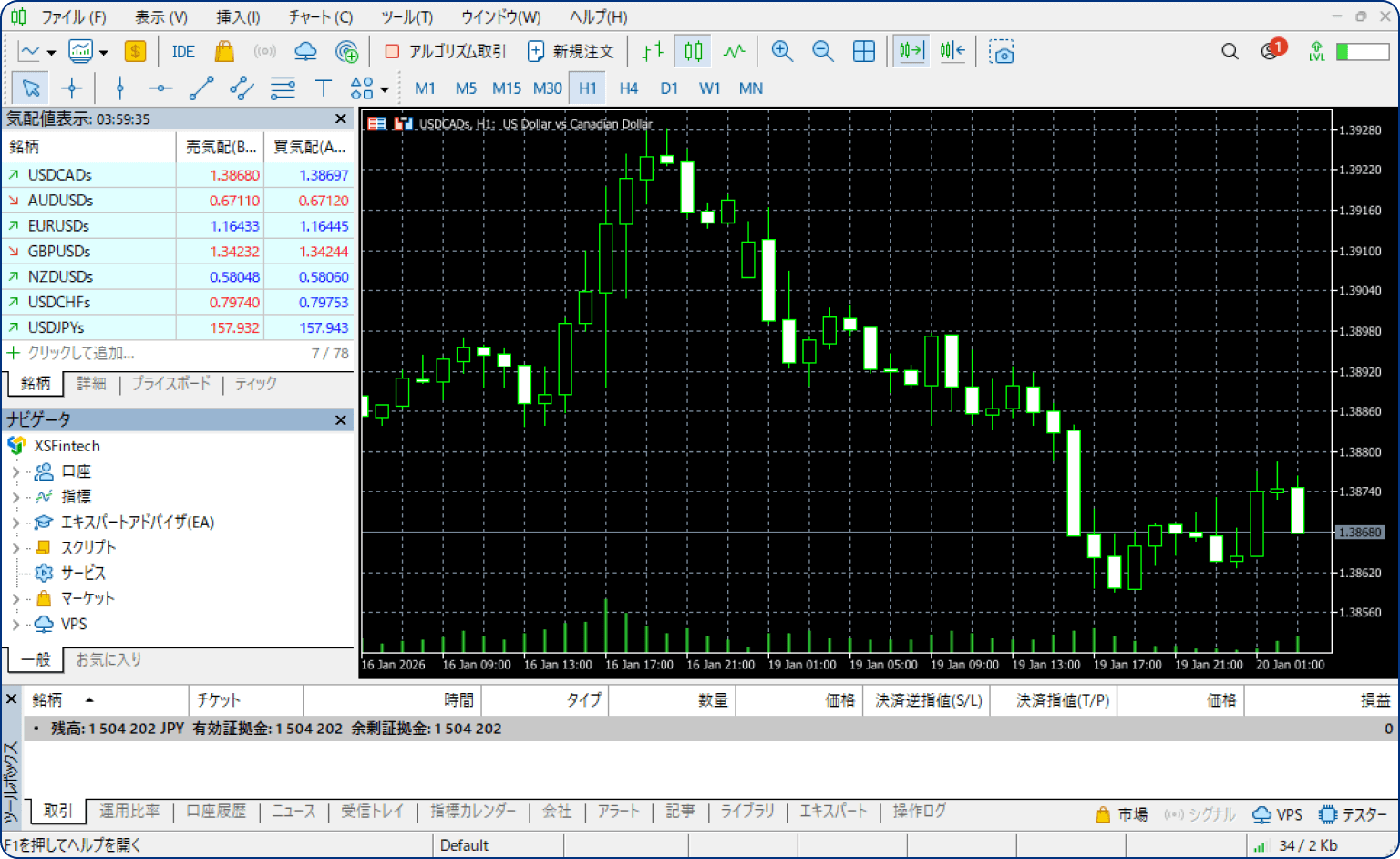Open the MetaEditor IDE
This screenshot has height=859, width=1400.
tap(183, 52)
